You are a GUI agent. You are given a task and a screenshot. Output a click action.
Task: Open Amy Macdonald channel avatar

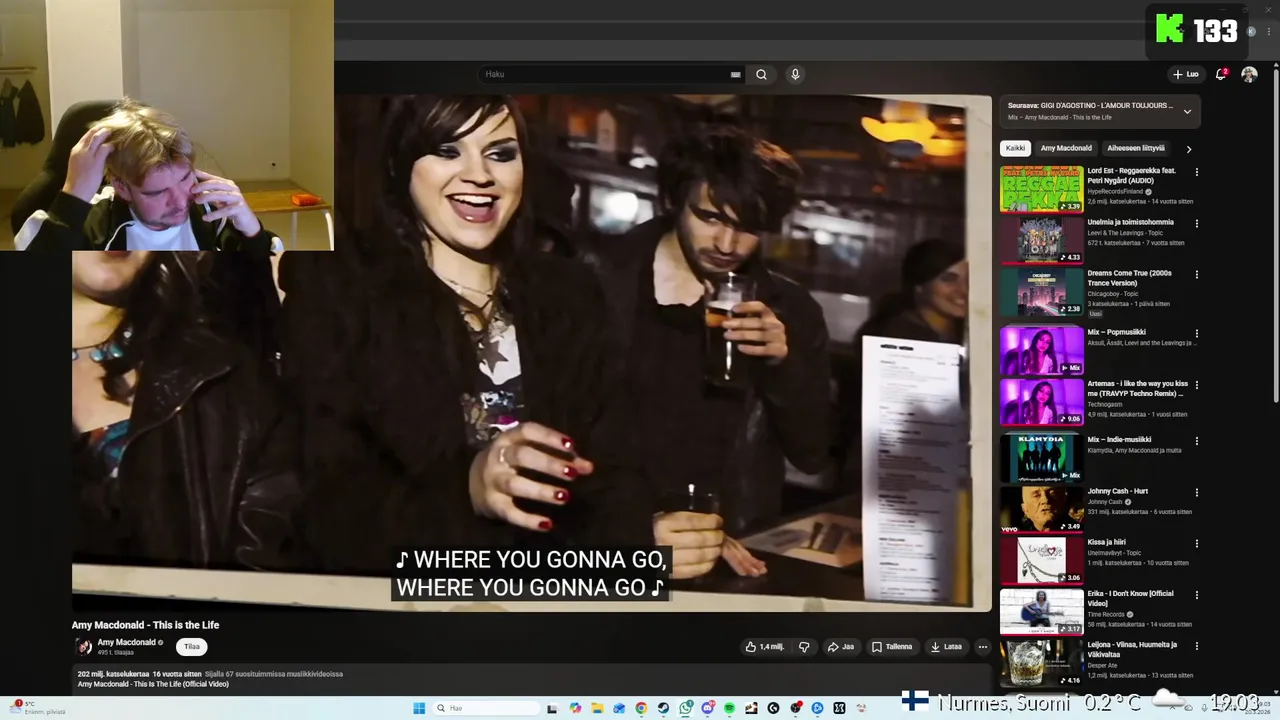[84, 647]
